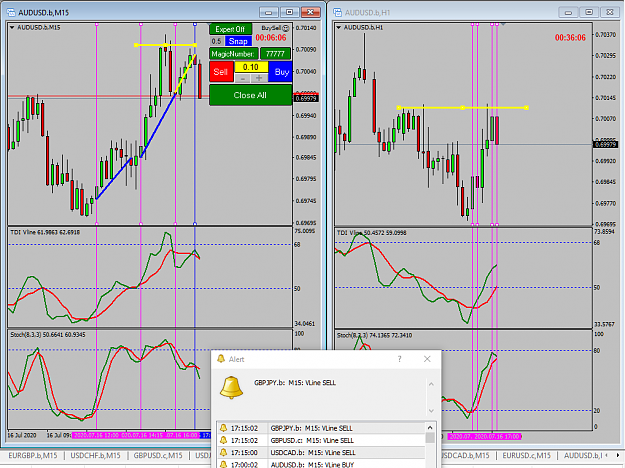Select the 17:15:02 GBPJPY.b VLine SELL alert row
Viewport: 625px width, 468px height.
[321, 428]
